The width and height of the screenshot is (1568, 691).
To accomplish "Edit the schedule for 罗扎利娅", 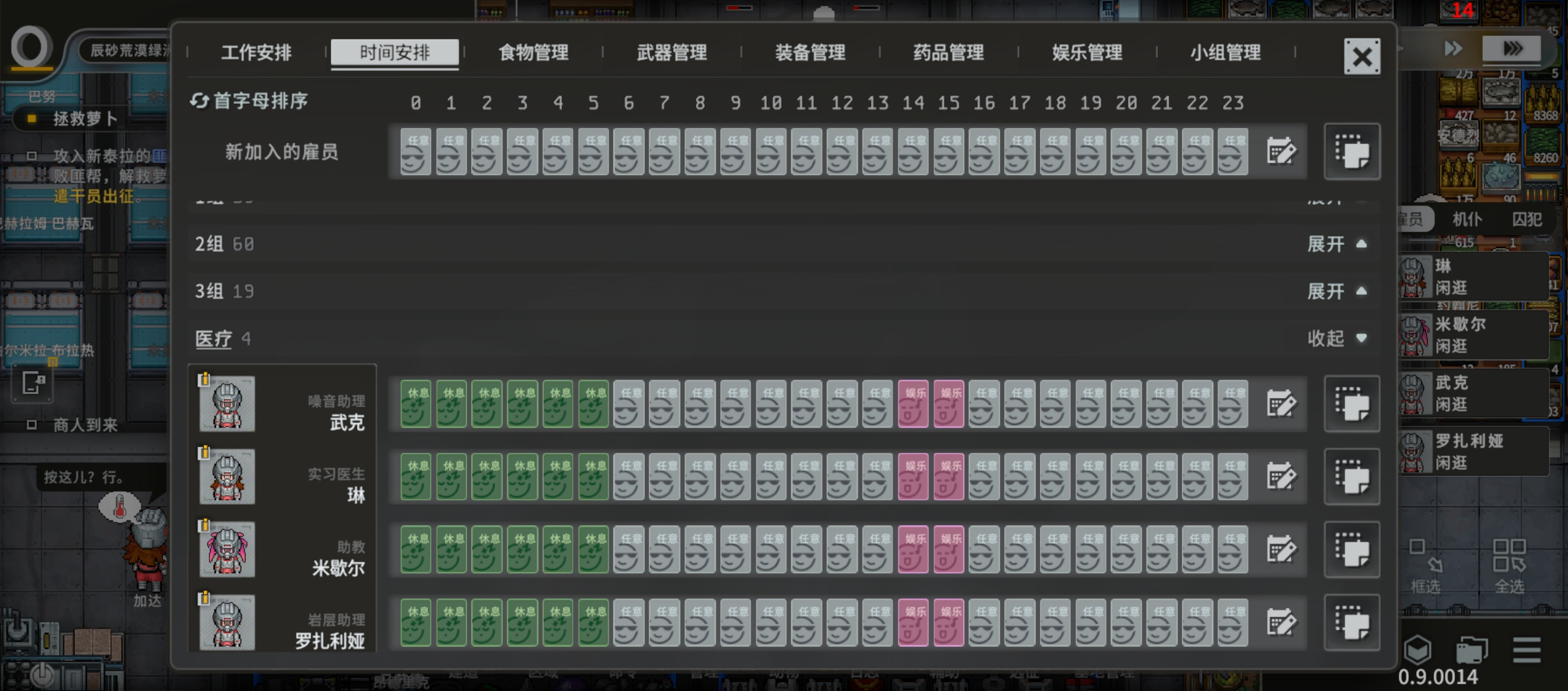I will [x=1280, y=622].
